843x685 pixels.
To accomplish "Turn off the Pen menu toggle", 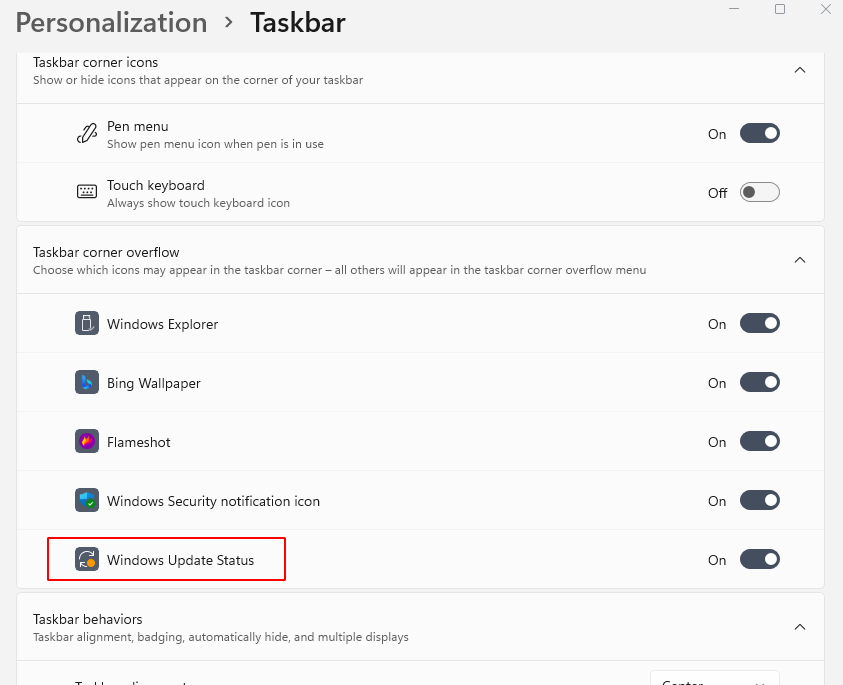I will coord(760,133).
